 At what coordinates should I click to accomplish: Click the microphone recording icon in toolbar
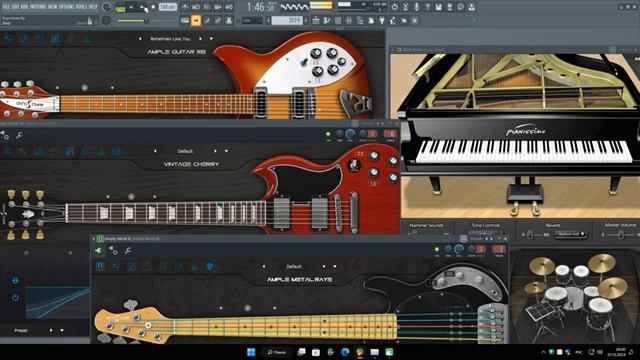point(416,7)
